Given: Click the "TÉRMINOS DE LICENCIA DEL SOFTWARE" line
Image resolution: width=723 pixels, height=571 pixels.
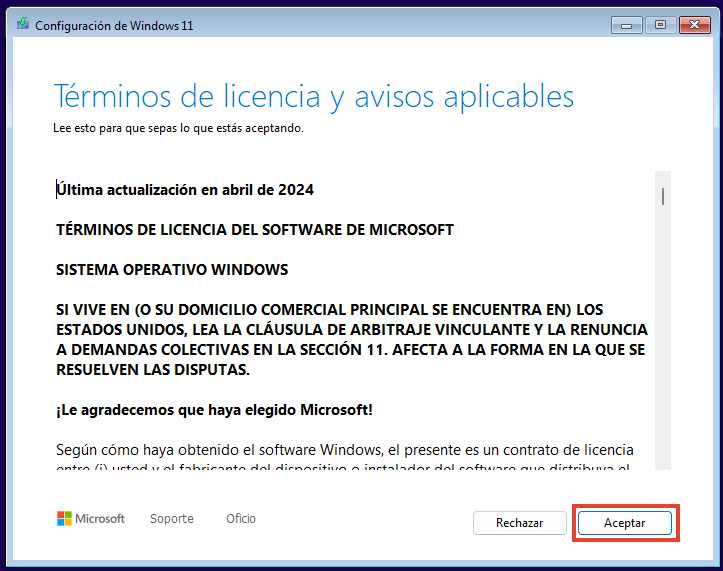Looking at the screenshot, I should 255,230.
